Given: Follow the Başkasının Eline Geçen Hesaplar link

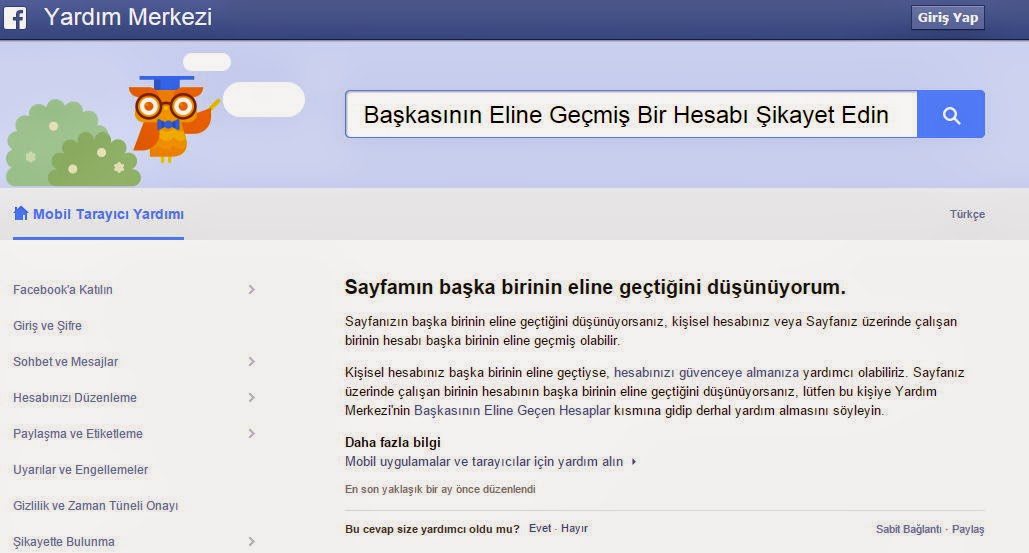Looking at the screenshot, I should (x=512, y=411).
